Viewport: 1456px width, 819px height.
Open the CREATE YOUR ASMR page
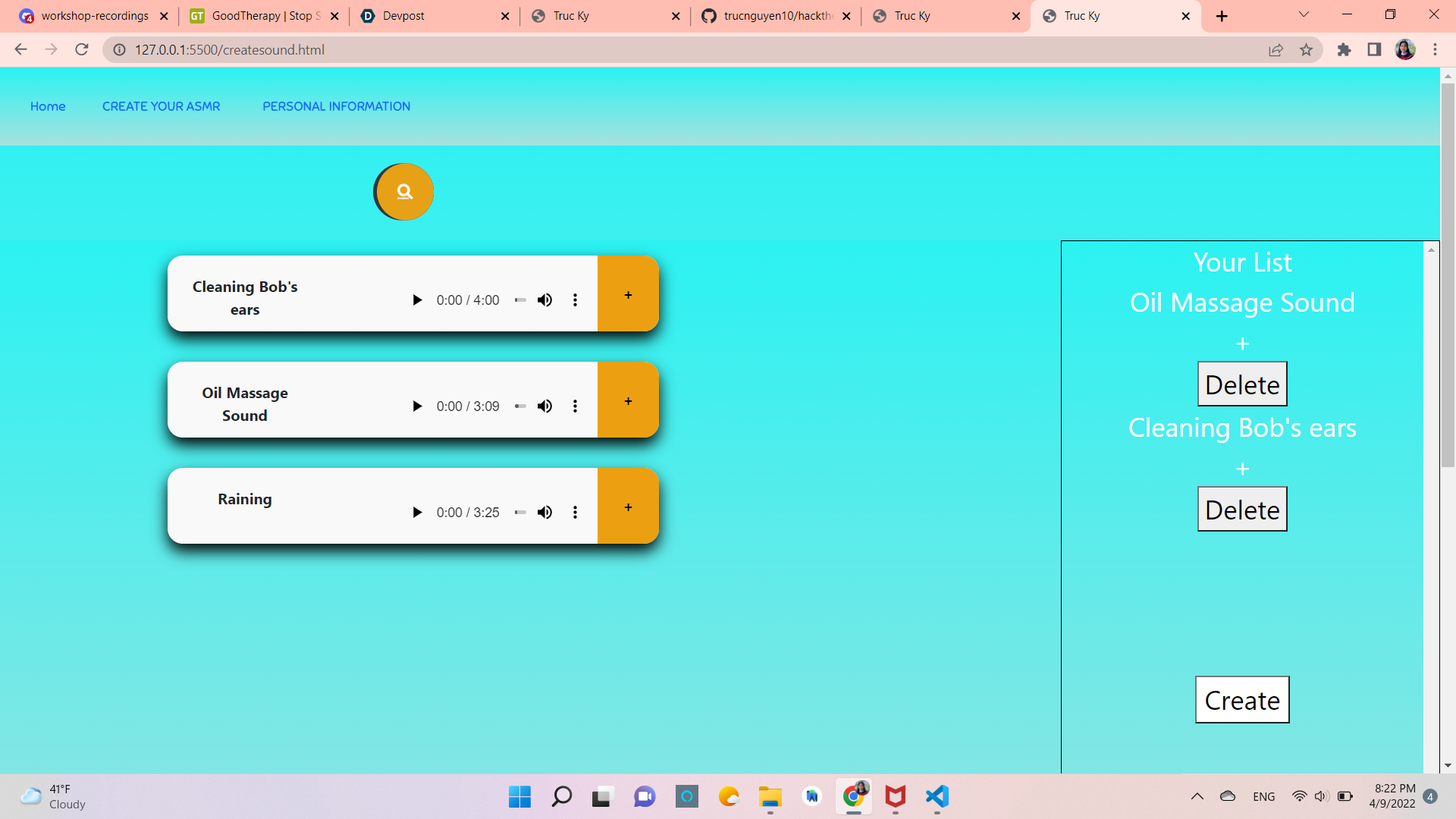(x=161, y=106)
